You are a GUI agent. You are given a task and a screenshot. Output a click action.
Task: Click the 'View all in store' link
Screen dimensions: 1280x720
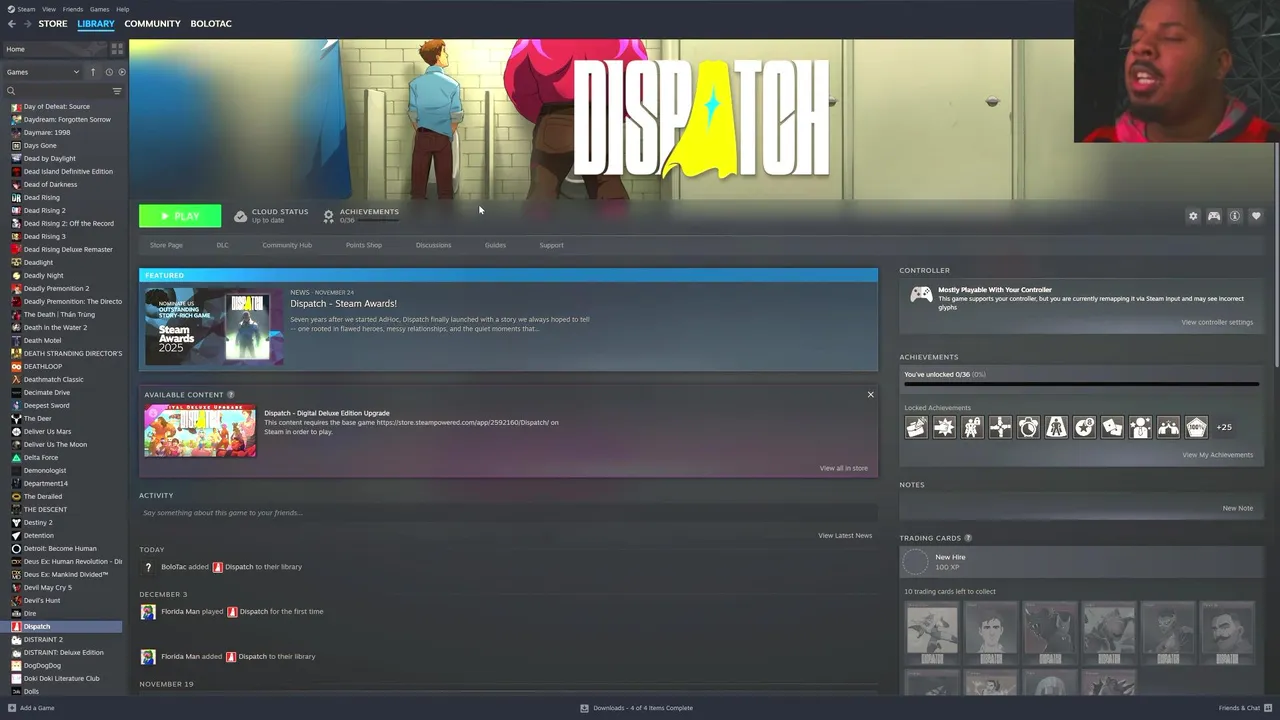843,468
